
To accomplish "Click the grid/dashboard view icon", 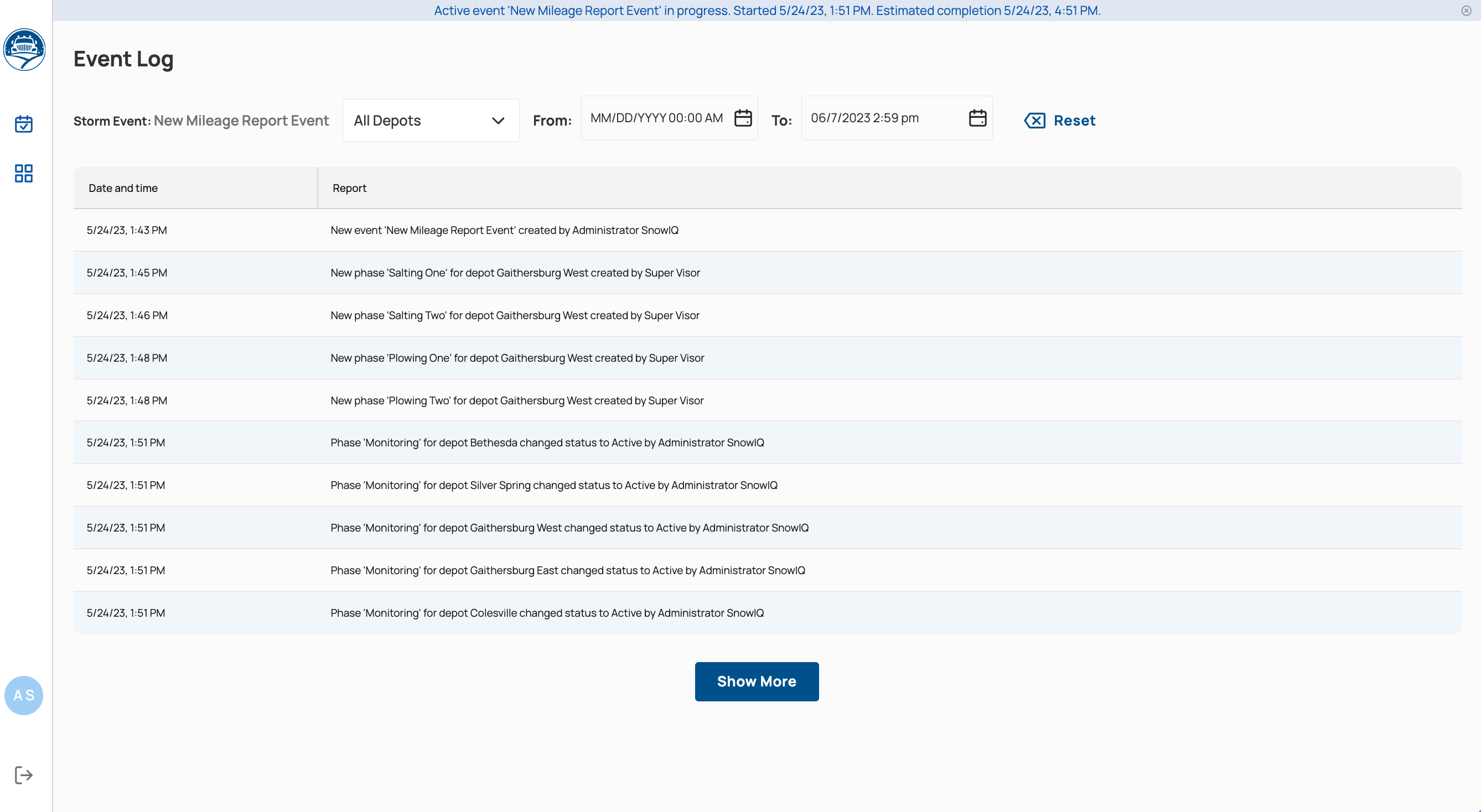I will [24, 173].
